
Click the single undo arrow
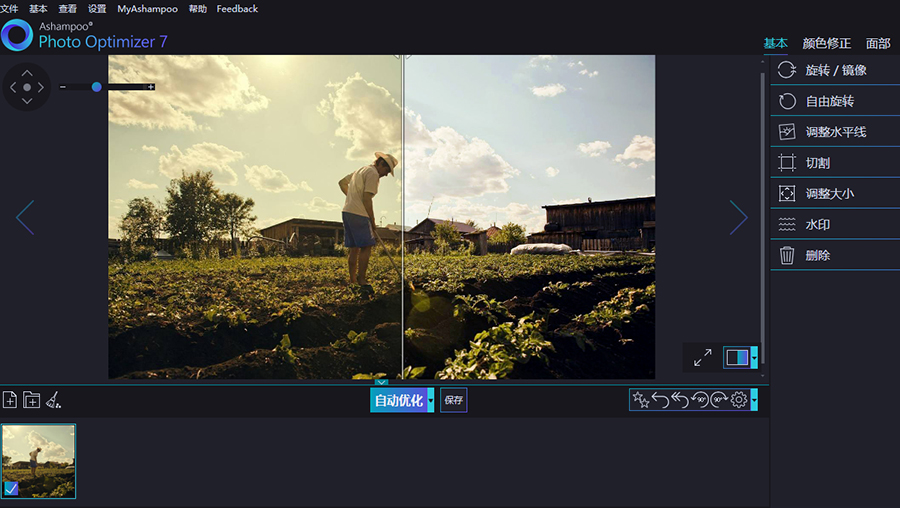coord(660,400)
